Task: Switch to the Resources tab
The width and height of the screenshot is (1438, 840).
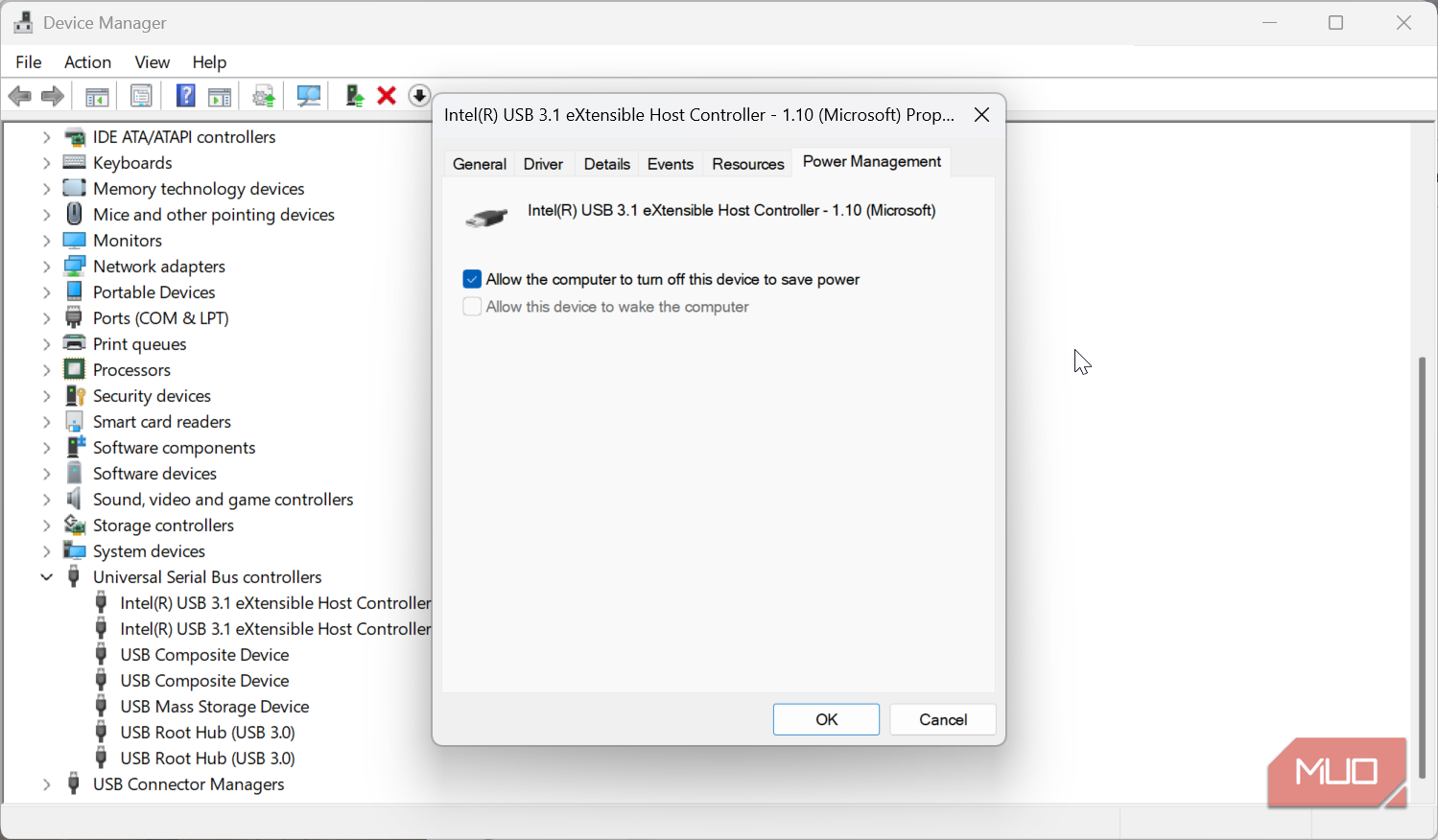Action: click(x=748, y=164)
